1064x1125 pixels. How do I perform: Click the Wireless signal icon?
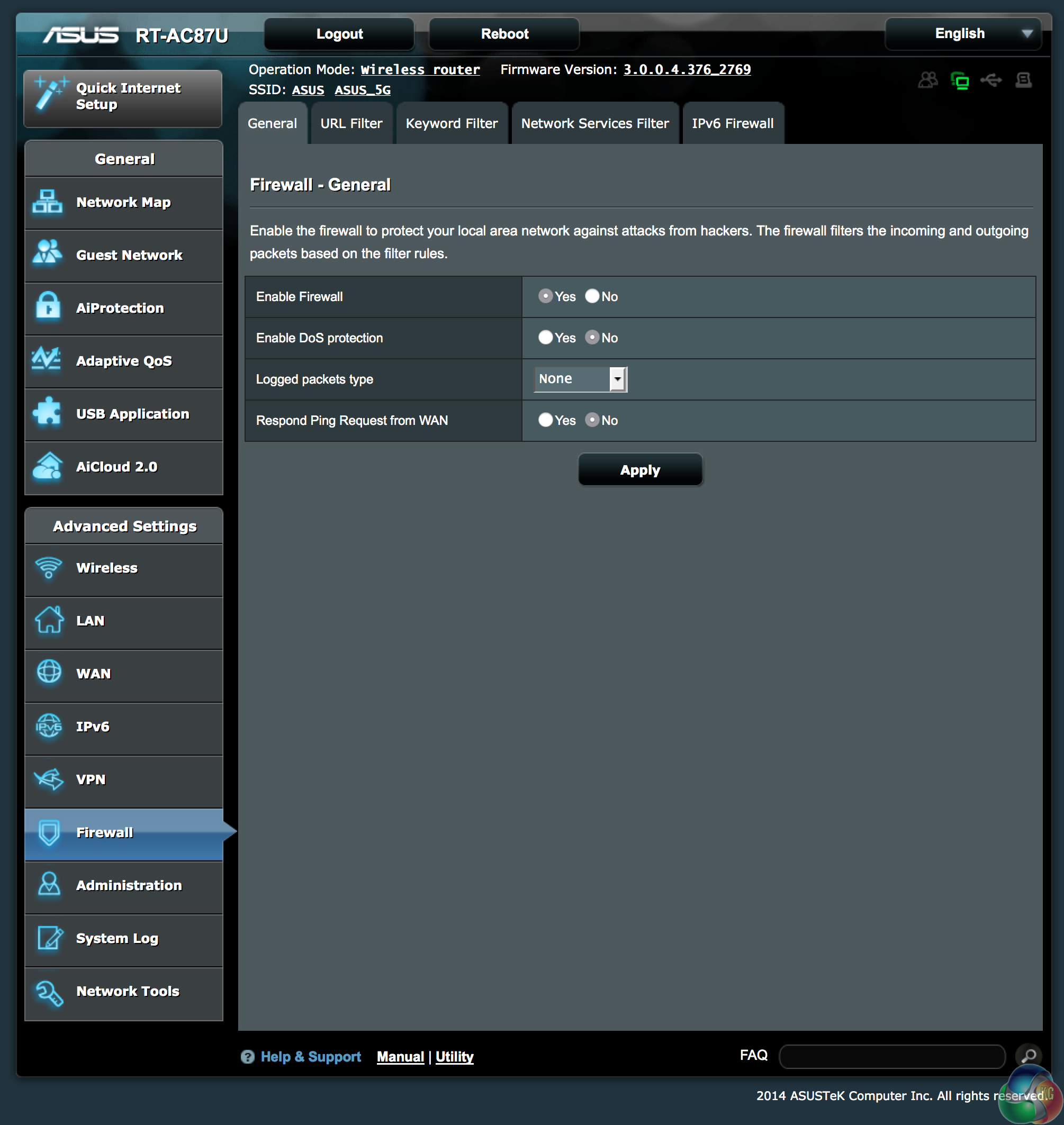(x=48, y=567)
